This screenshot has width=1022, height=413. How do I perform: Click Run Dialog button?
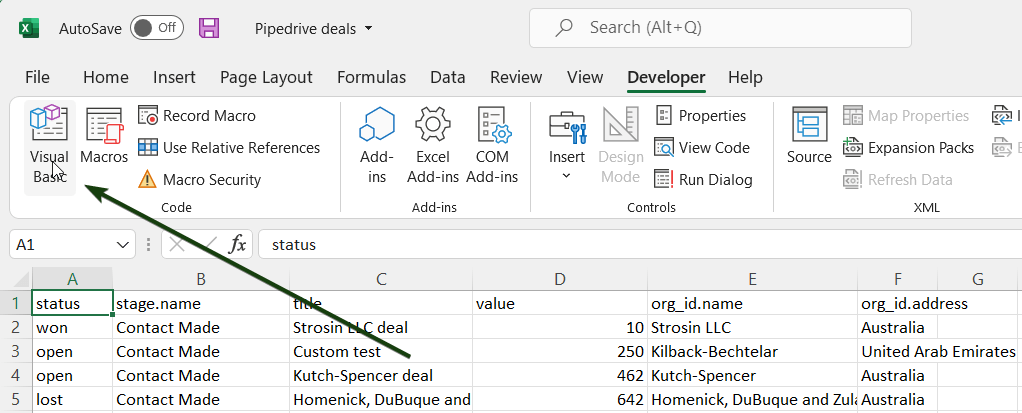pyautogui.click(x=703, y=180)
